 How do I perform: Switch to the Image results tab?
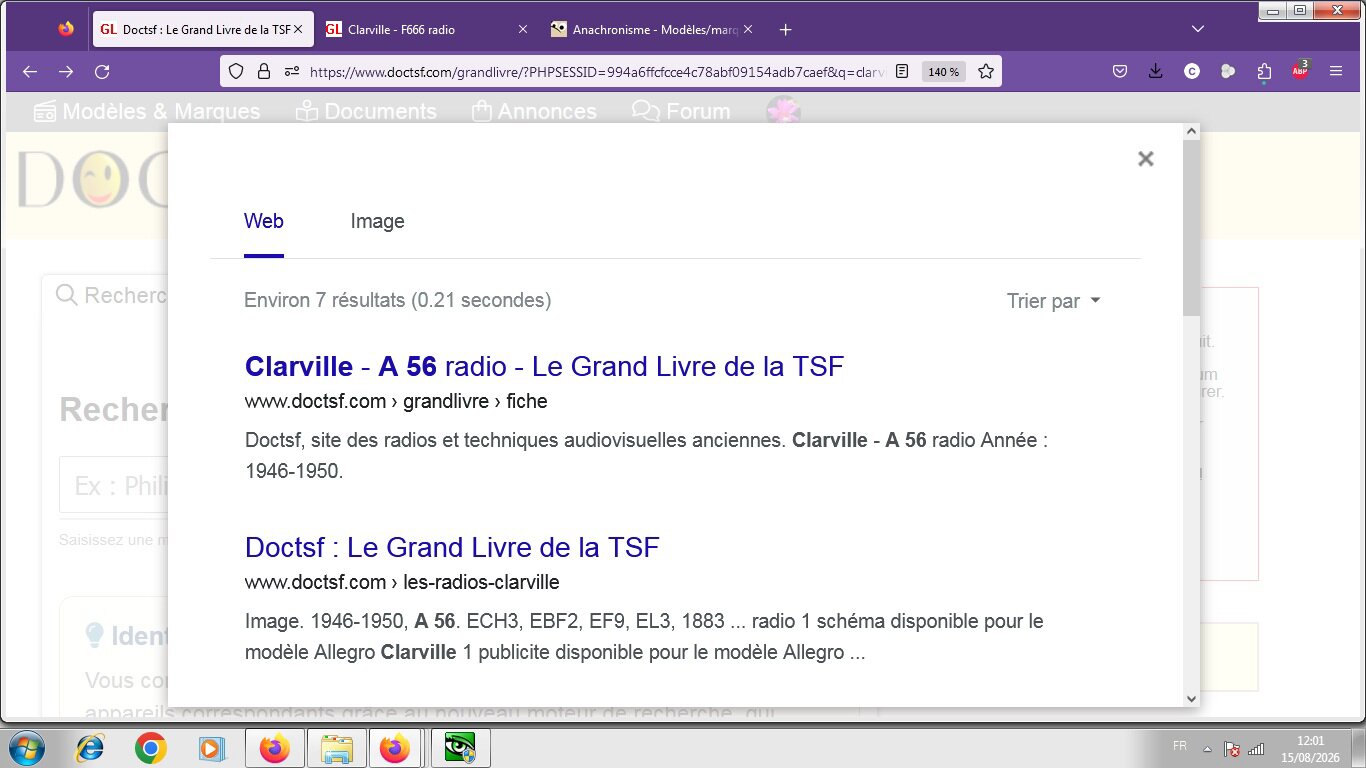(x=377, y=221)
